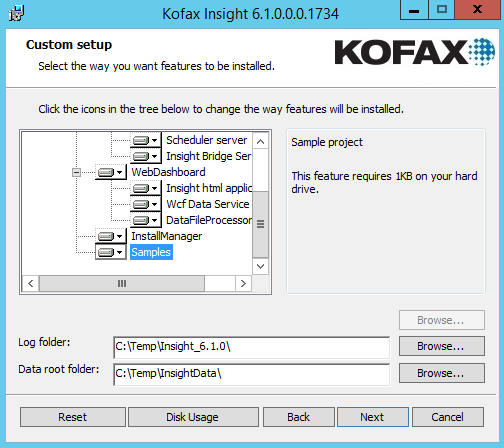Click the feature tree scroll up arrow

click(x=261, y=141)
